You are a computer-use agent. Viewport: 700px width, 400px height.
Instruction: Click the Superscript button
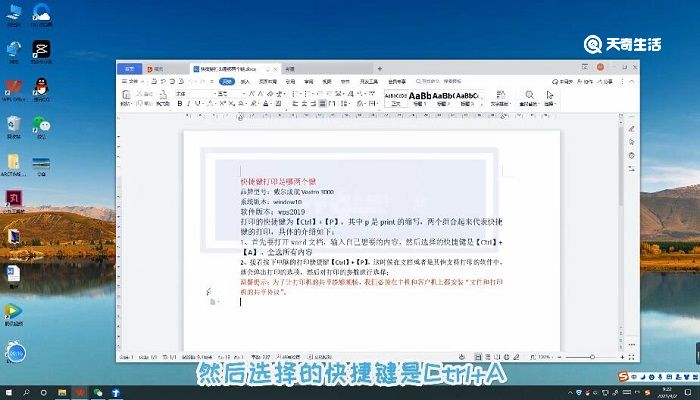[223, 104]
